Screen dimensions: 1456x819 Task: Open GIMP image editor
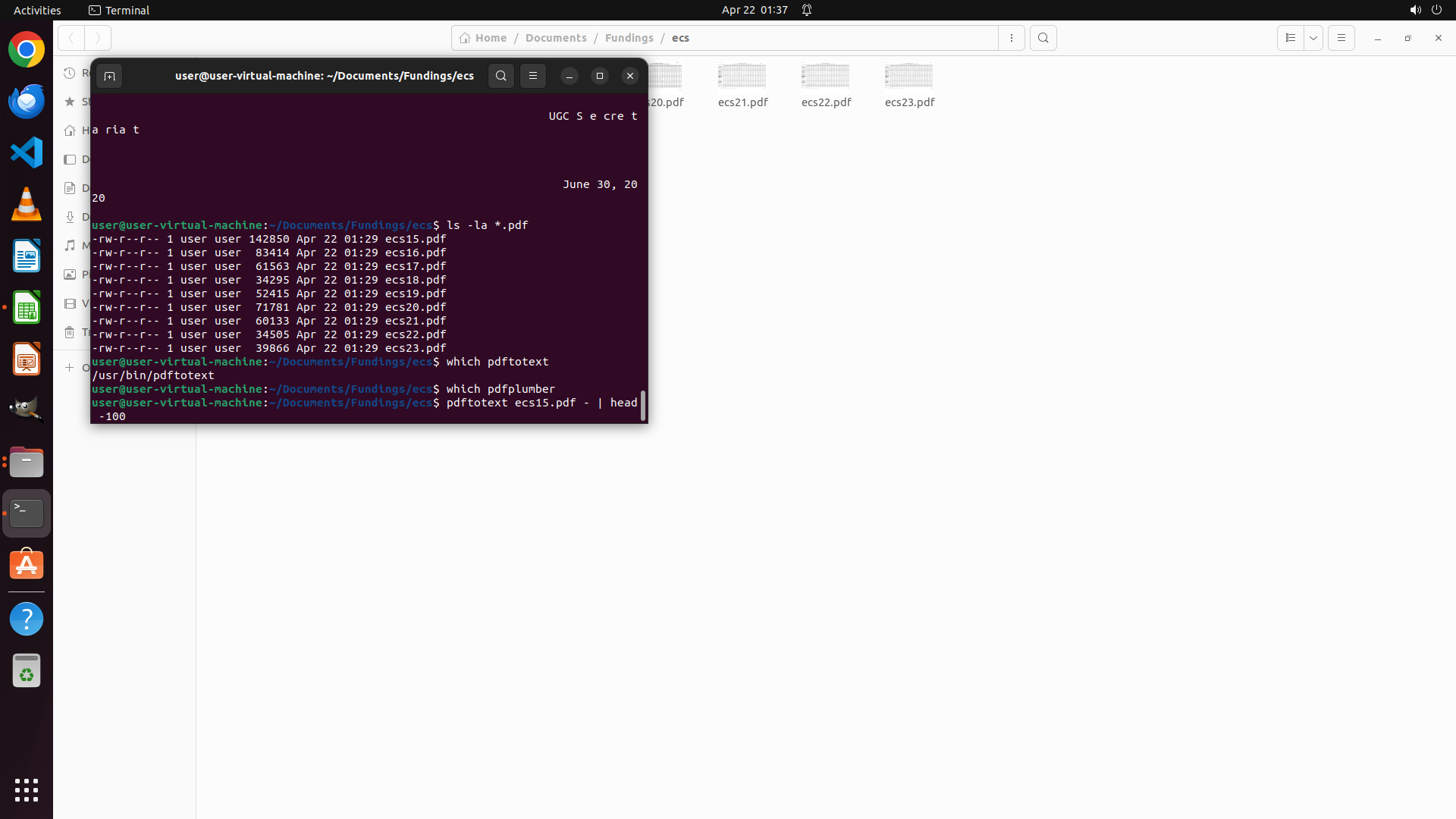(27, 409)
